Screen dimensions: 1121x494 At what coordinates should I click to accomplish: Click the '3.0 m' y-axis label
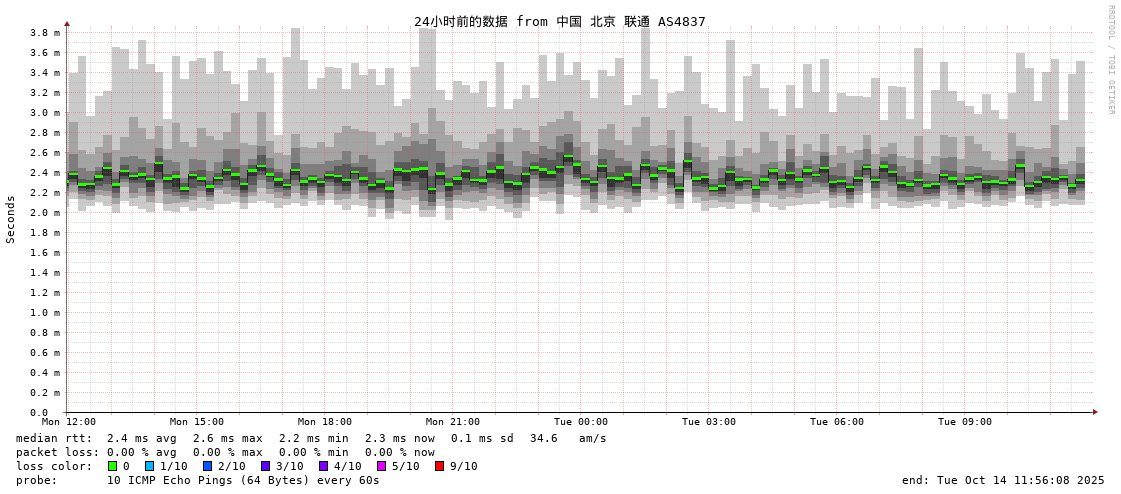45,113
